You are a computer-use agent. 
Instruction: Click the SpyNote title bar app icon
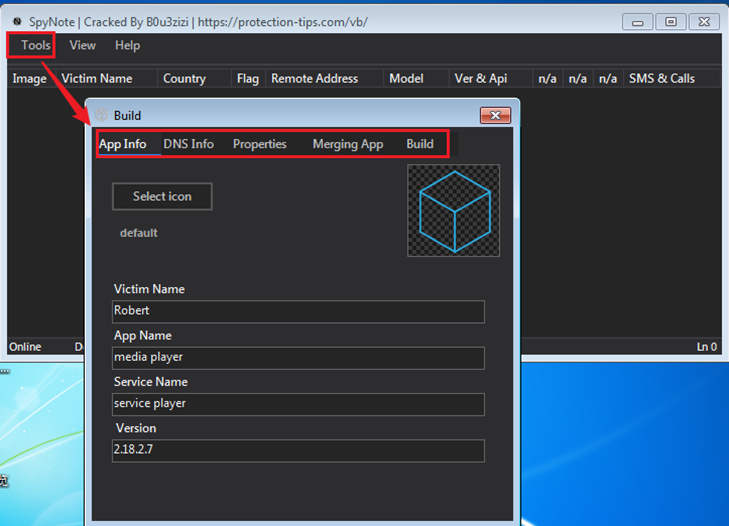point(17,21)
